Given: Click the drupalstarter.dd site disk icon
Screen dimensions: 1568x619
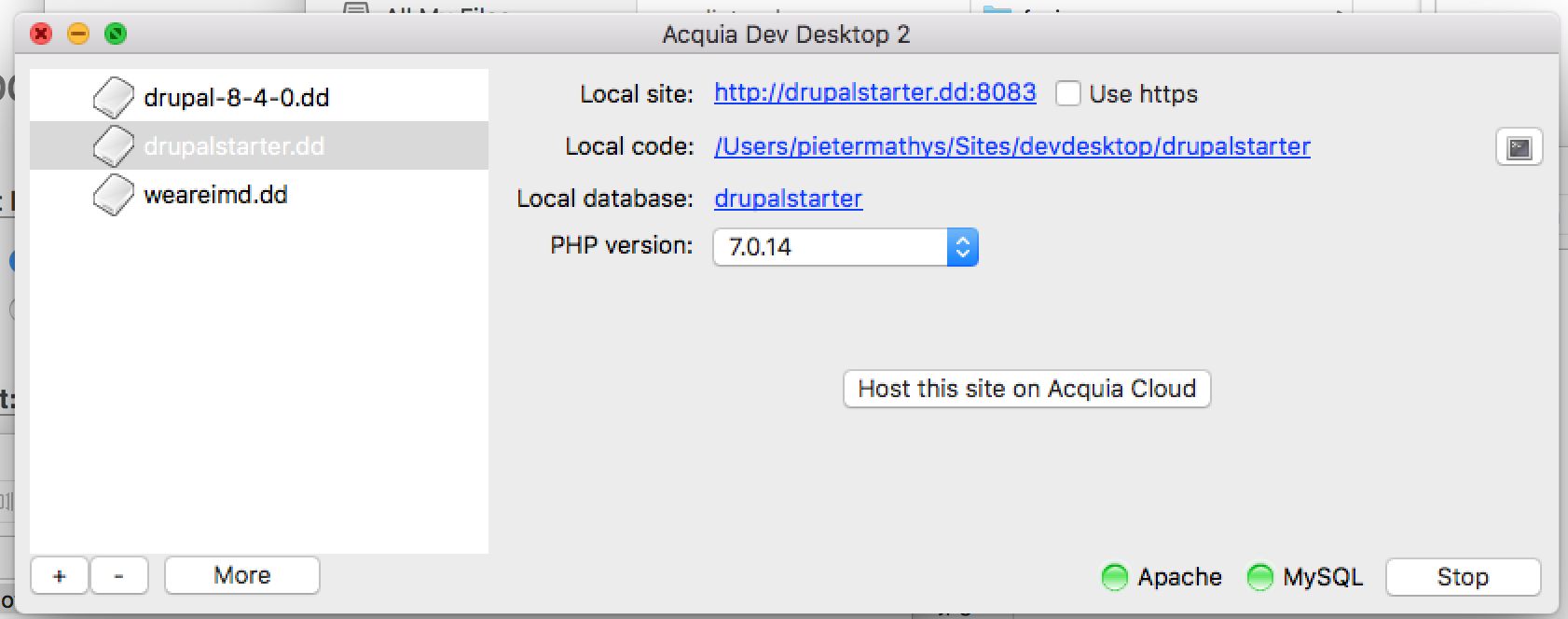Looking at the screenshot, I should click(x=114, y=146).
